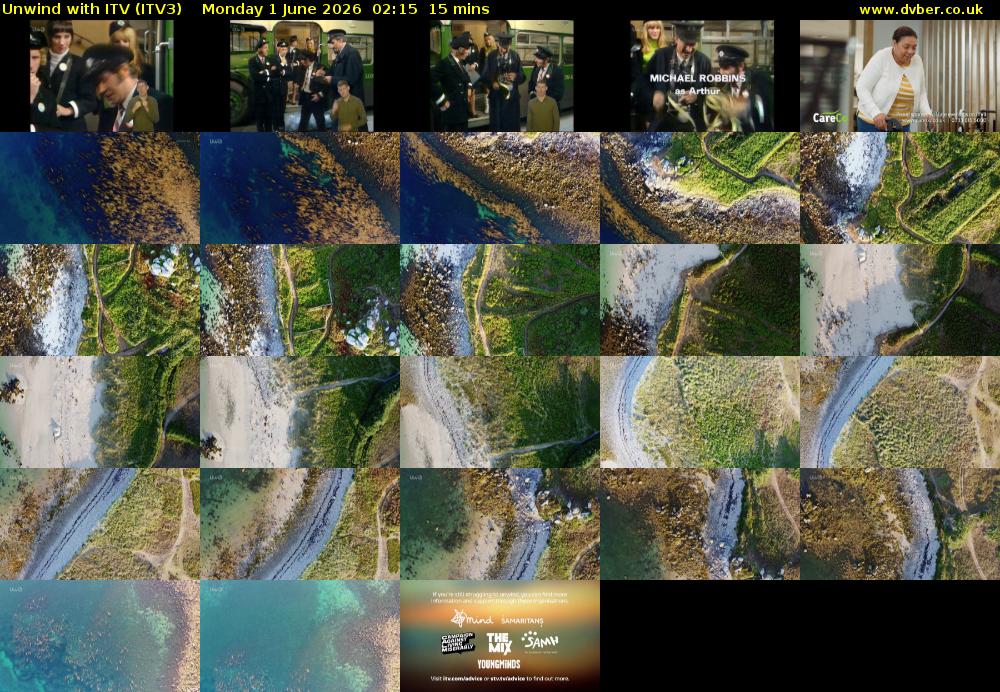The image size is (1000, 692).
Task: Open the first bottom-row frame of turquoise shallows
Action: click(99, 636)
